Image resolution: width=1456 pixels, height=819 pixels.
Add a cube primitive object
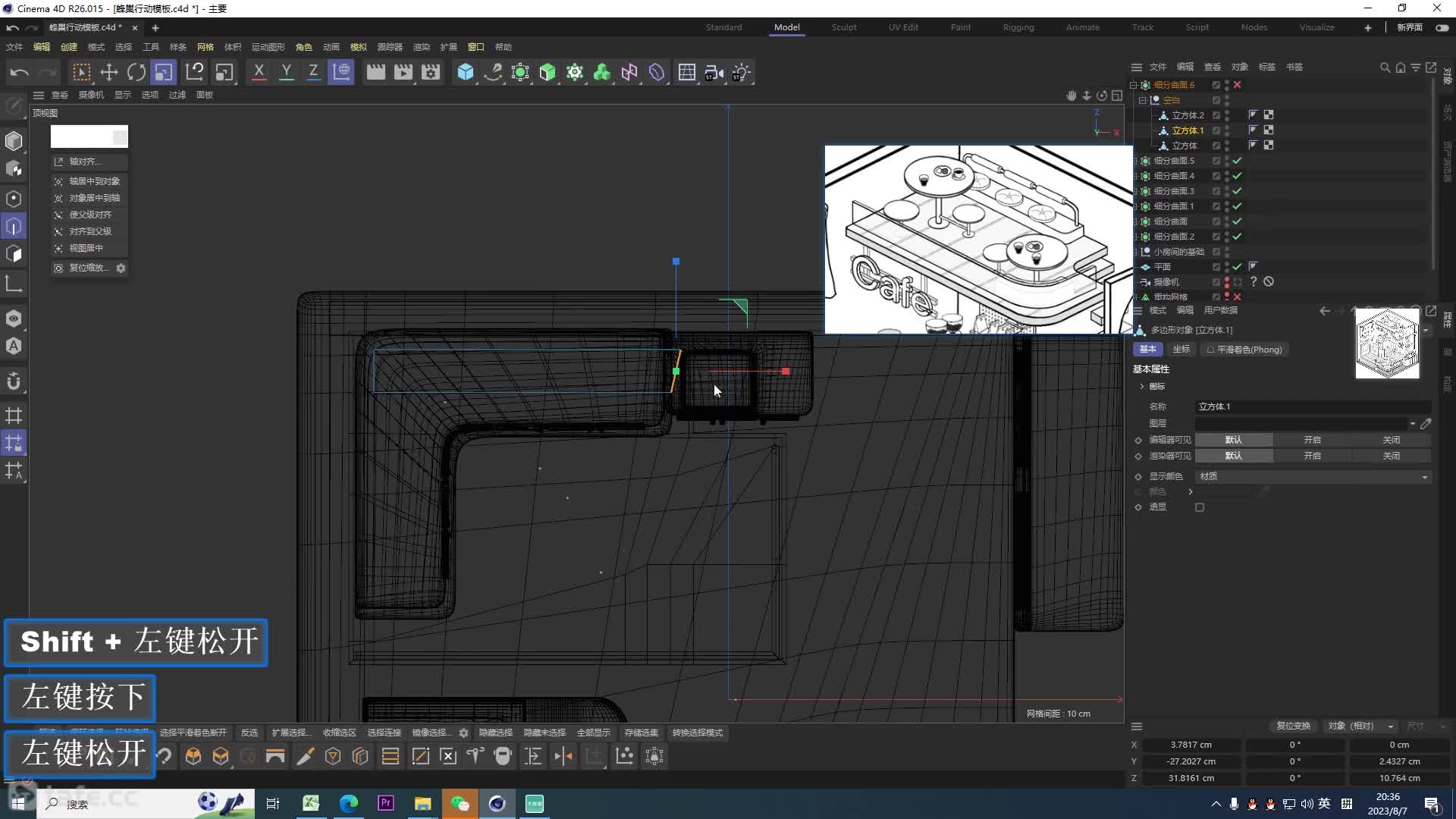tap(466, 72)
